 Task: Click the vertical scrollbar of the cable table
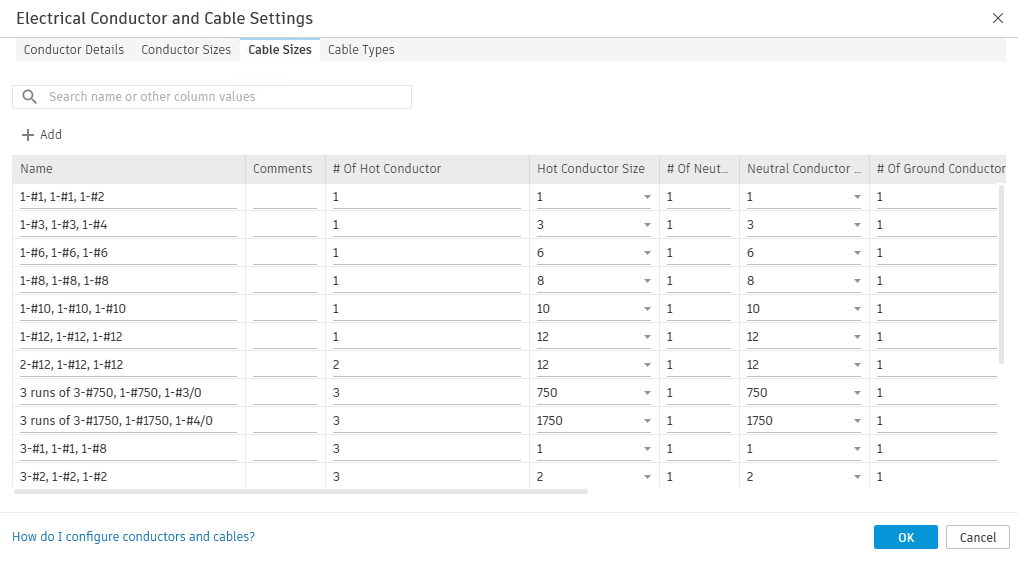pyautogui.click(x=1002, y=272)
